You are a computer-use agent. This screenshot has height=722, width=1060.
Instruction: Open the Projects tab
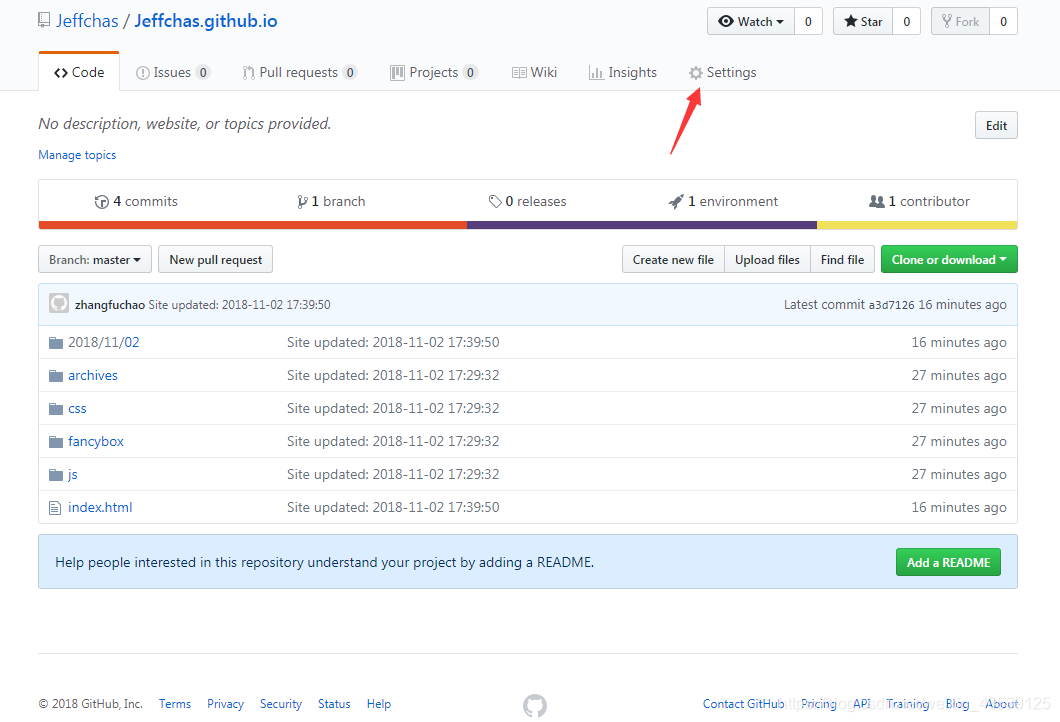434,72
